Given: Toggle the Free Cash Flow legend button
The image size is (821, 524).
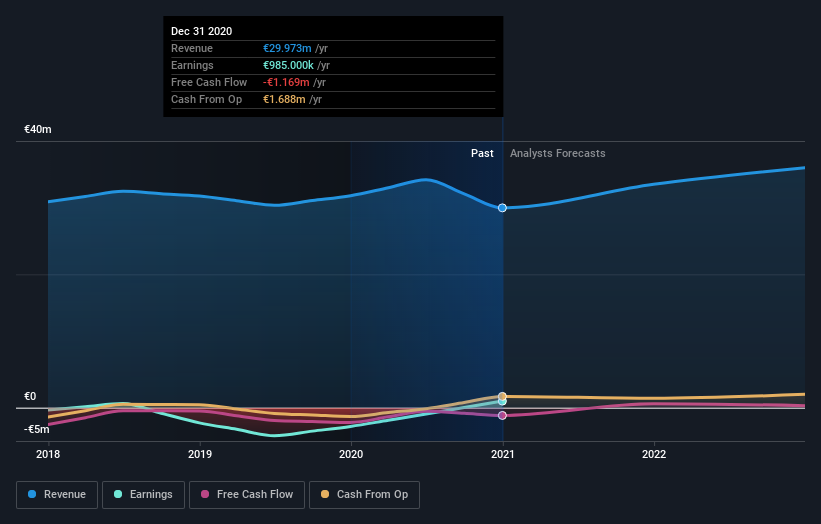Looking at the screenshot, I should point(247,495).
